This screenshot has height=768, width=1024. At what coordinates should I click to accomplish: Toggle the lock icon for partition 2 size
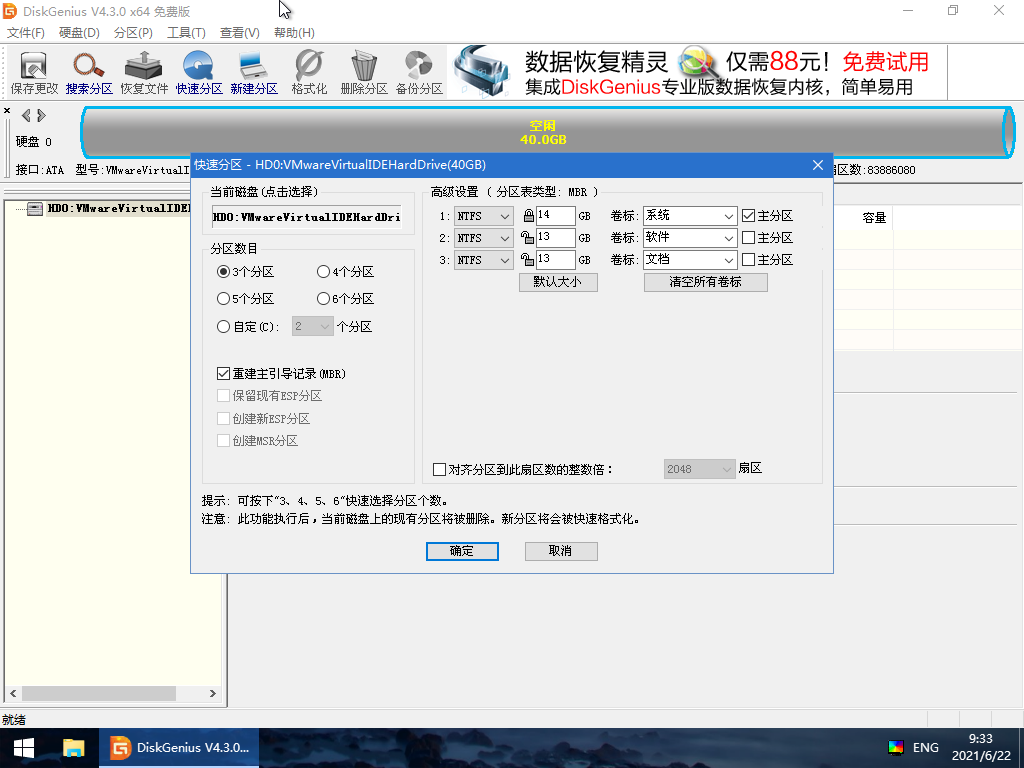527,238
